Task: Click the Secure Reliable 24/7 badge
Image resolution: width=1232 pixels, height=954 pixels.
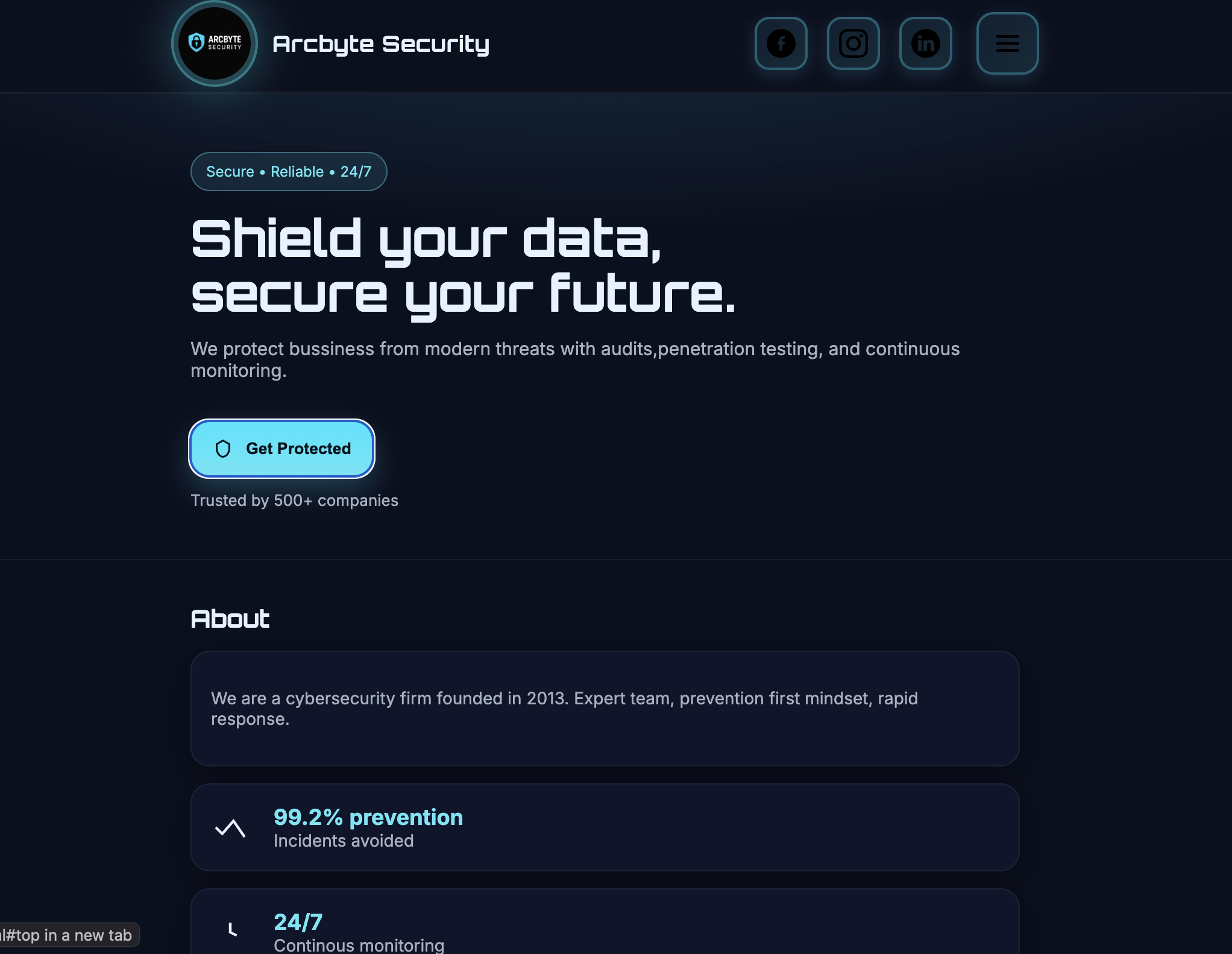Action: [289, 172]
